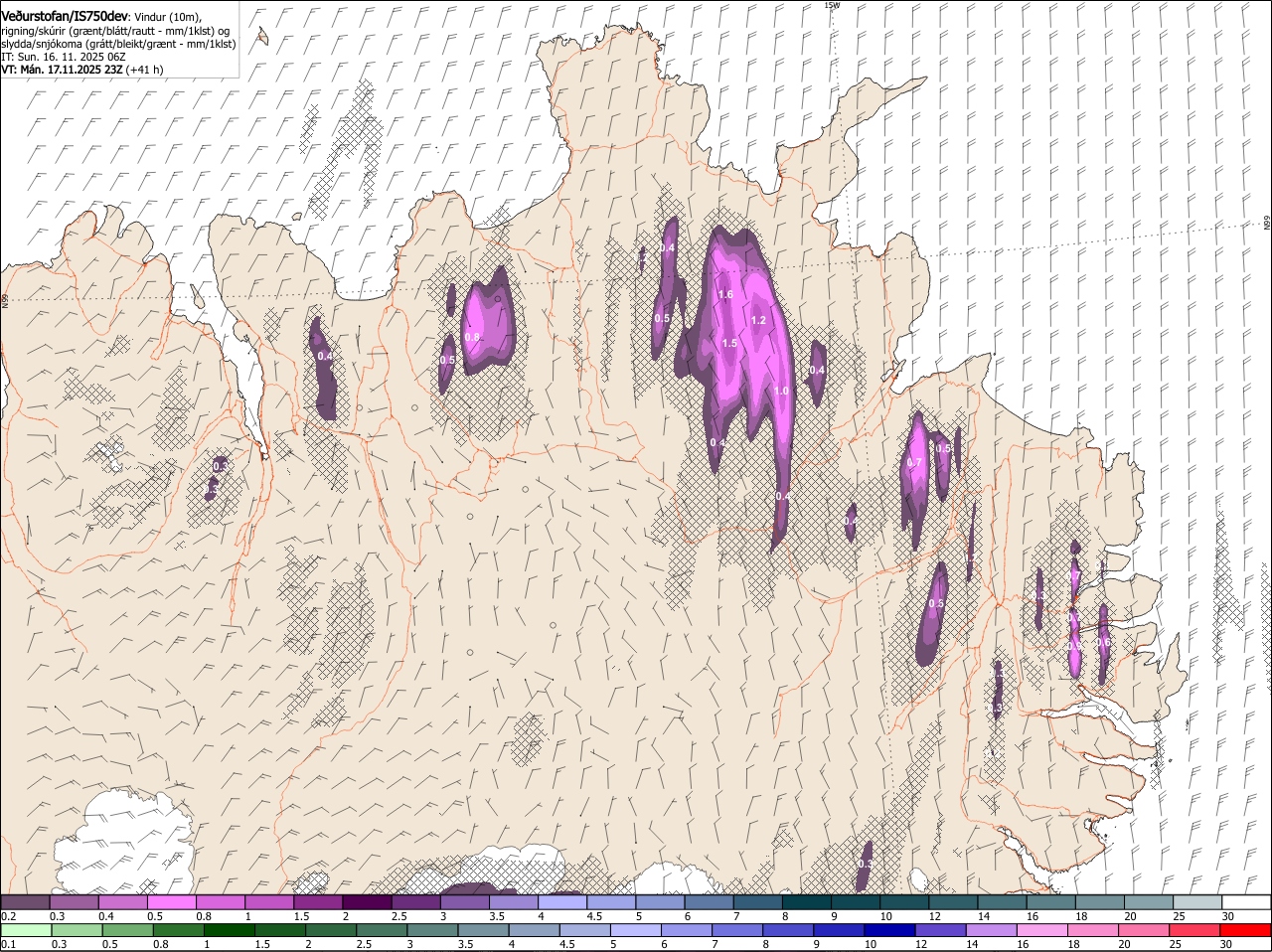This screenshot has width=1272, height=952.
Task: Select the top-row legend swatch starting at 10
Action: pyautogui.click(x=904, y=901)
